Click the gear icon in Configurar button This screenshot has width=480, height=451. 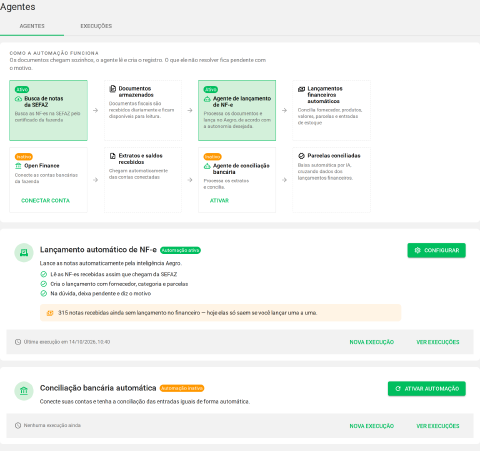(417, 250)
